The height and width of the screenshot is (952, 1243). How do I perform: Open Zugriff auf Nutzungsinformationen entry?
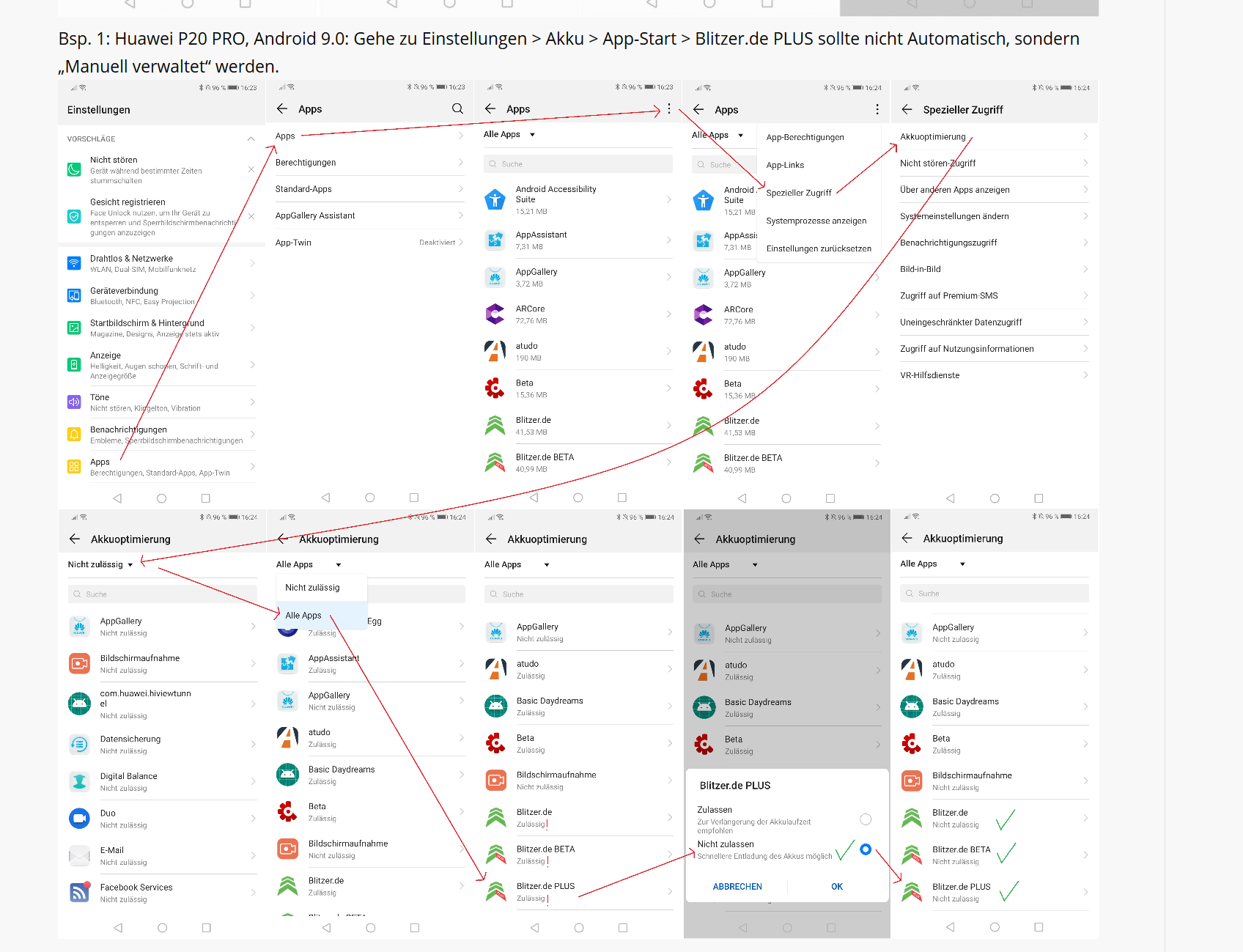(995, 348)
